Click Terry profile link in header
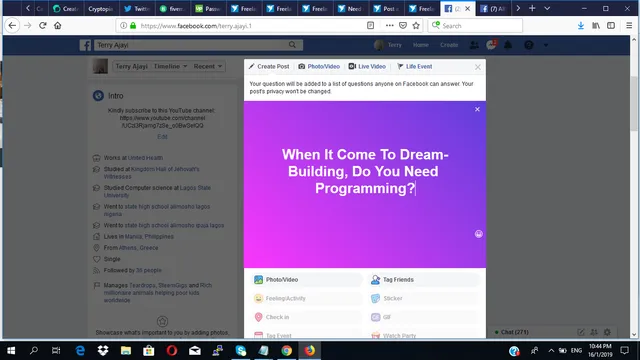This screenshot has width=640, height=360. pos(388,45)
